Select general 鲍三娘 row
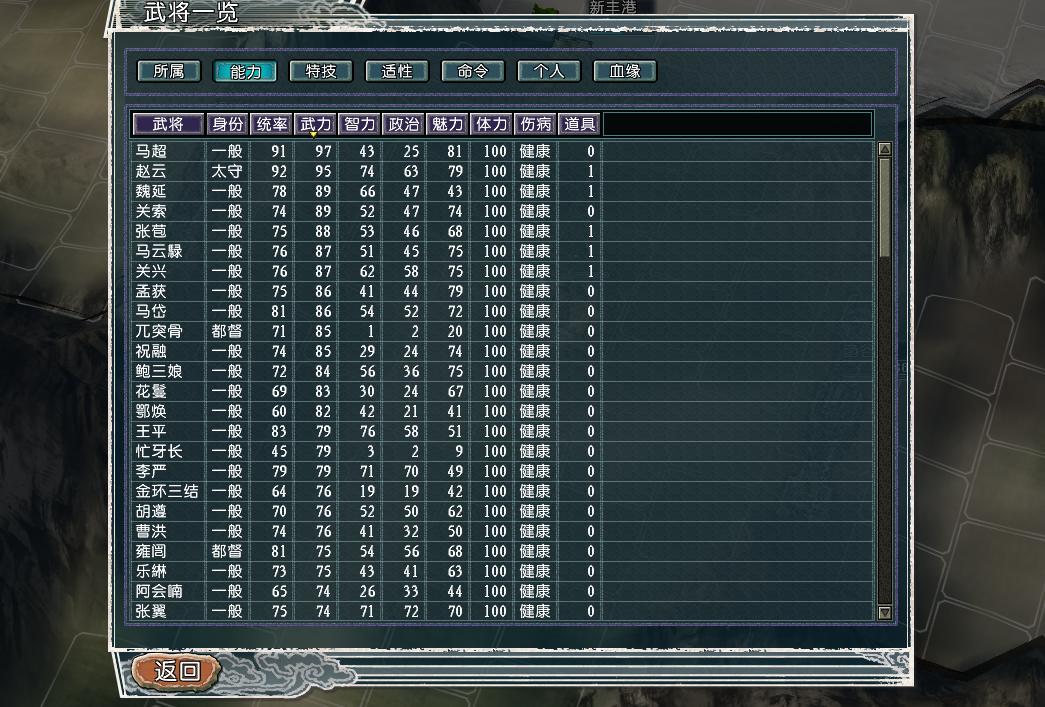Screen dimensions: 1045x707 tap(503, 371)
